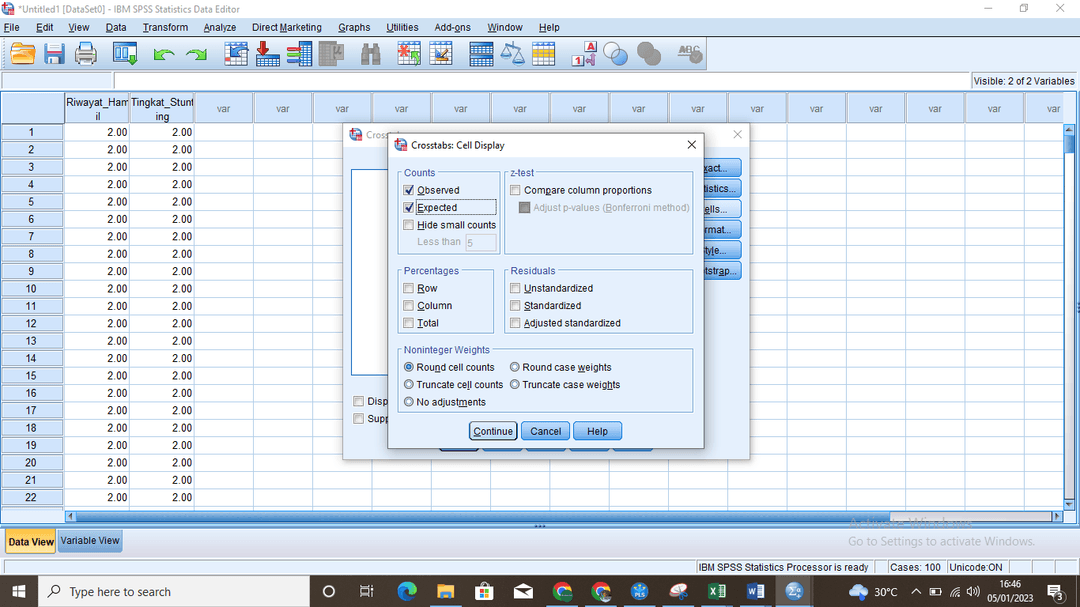Click Cancel in Cell Display dialog

click(546, 431)
